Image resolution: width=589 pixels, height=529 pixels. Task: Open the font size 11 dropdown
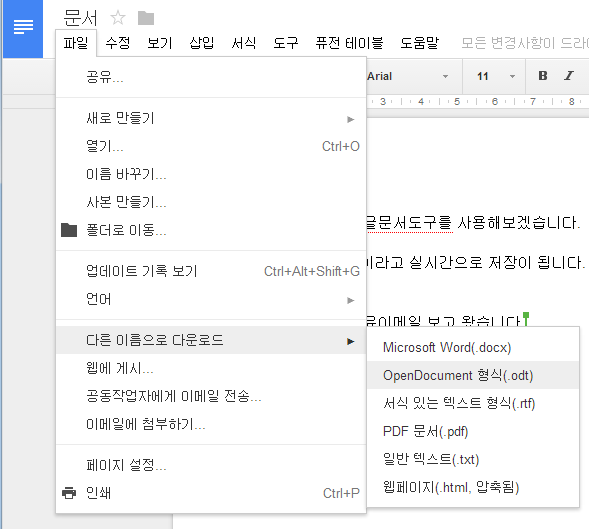tap(495, 76)
